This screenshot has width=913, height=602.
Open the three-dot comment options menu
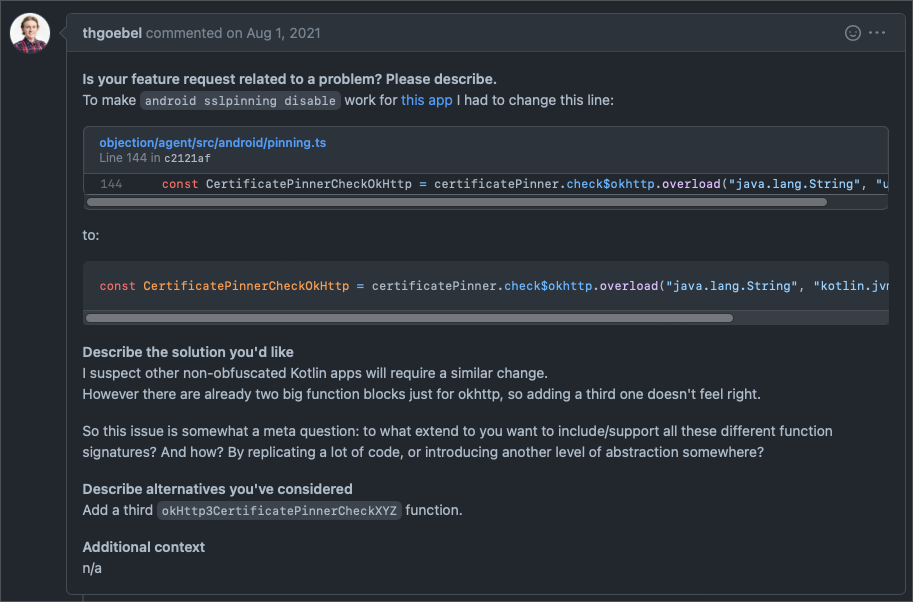coord(877,33)
